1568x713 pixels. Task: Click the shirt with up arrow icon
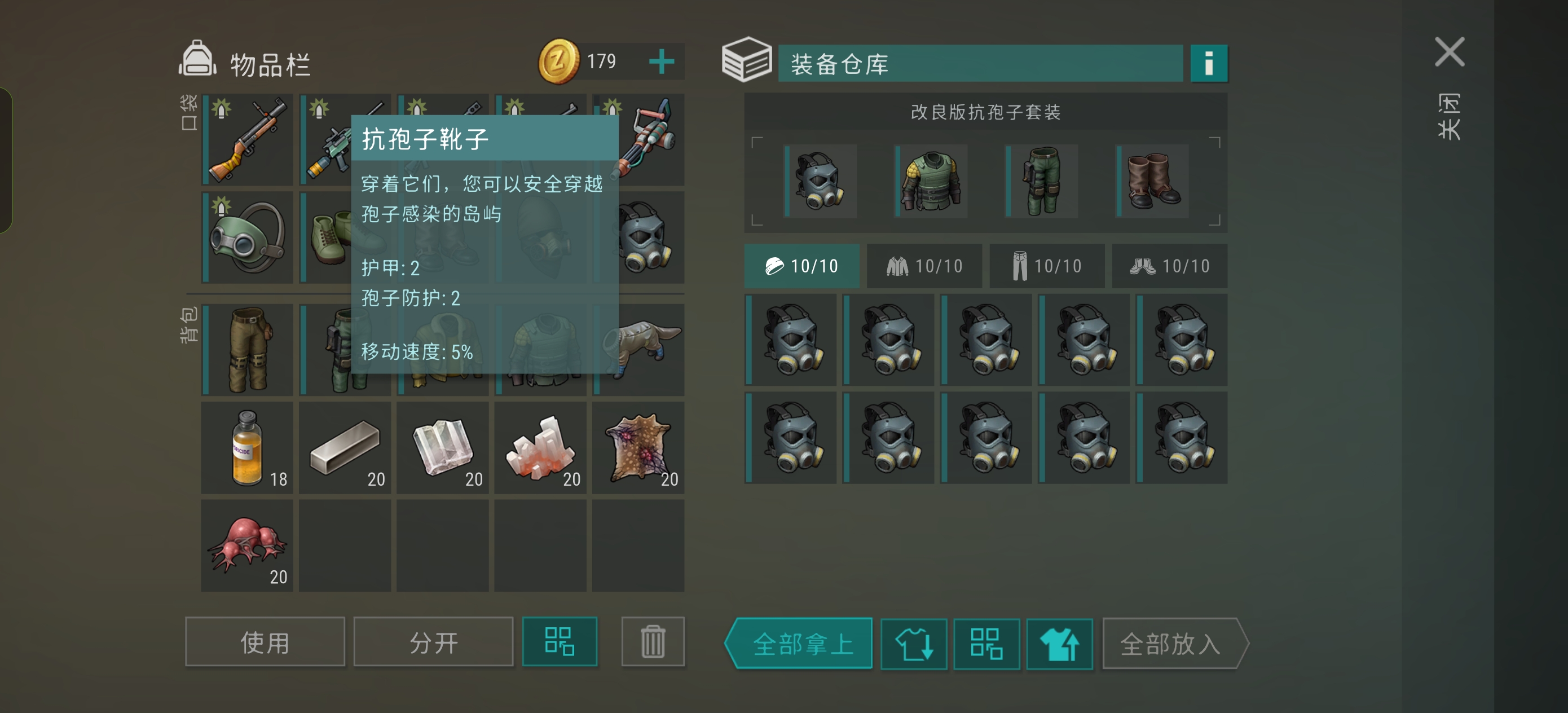click(x=1059, y=644)
